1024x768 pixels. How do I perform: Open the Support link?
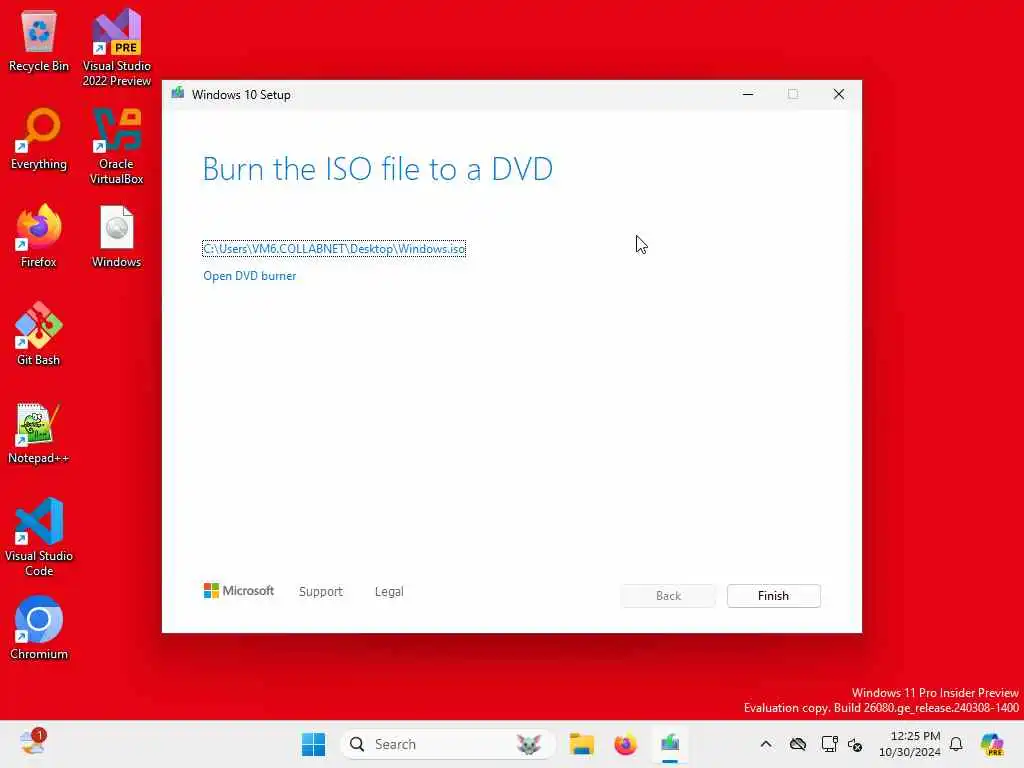pos(321,591)
